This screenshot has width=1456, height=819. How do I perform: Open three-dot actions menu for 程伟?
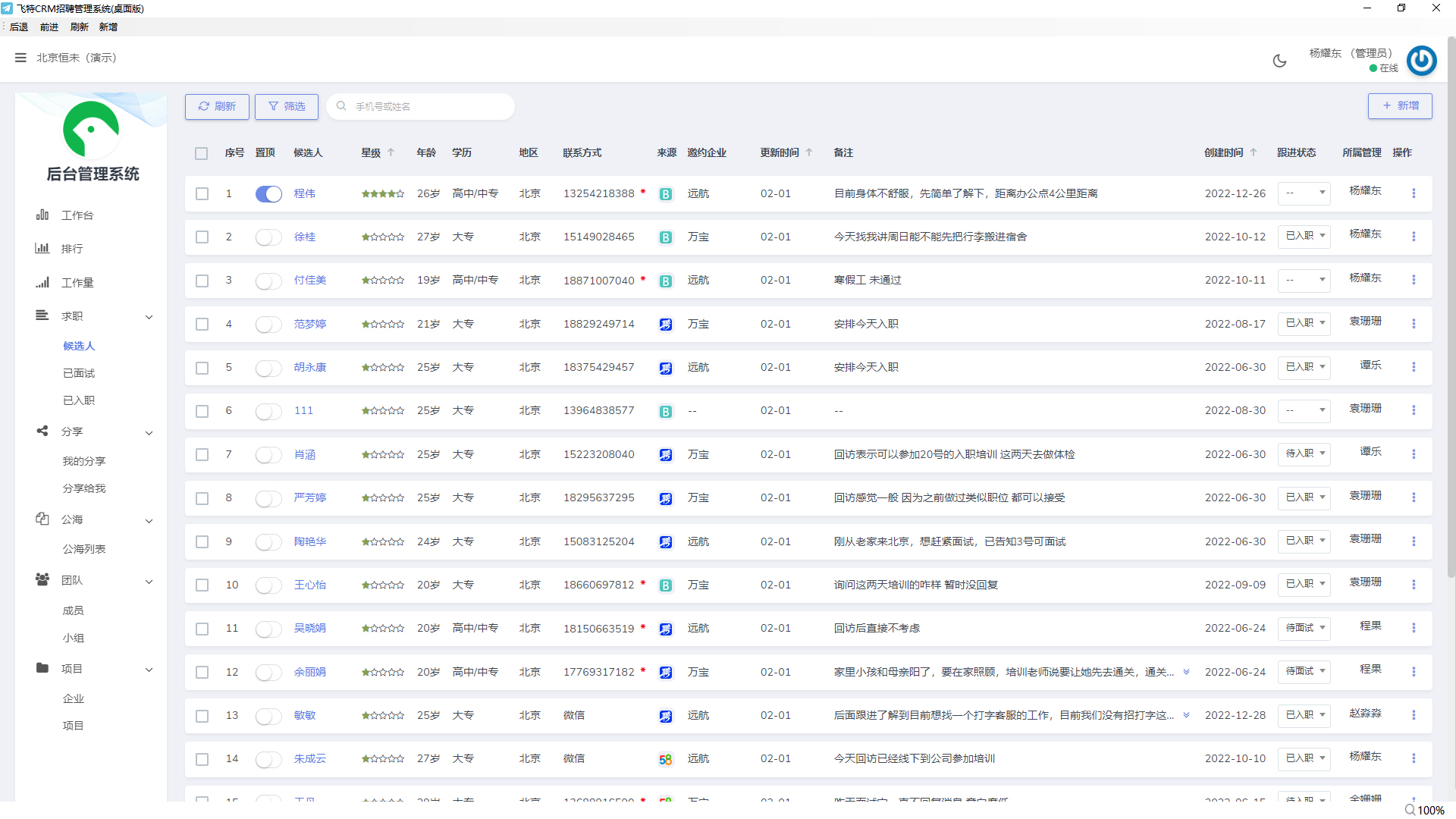click(1414, 193)
